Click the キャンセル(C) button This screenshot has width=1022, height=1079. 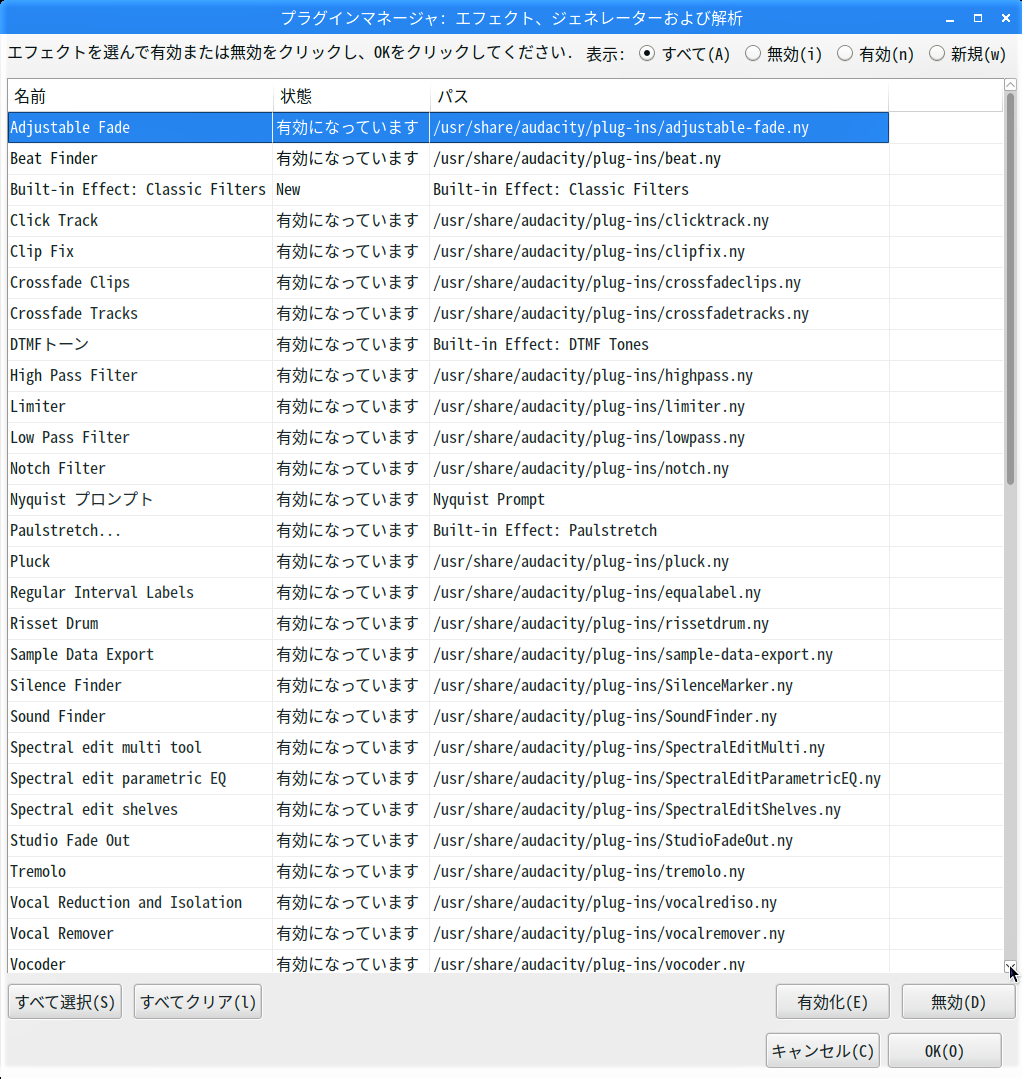[x=822, y=1051]
